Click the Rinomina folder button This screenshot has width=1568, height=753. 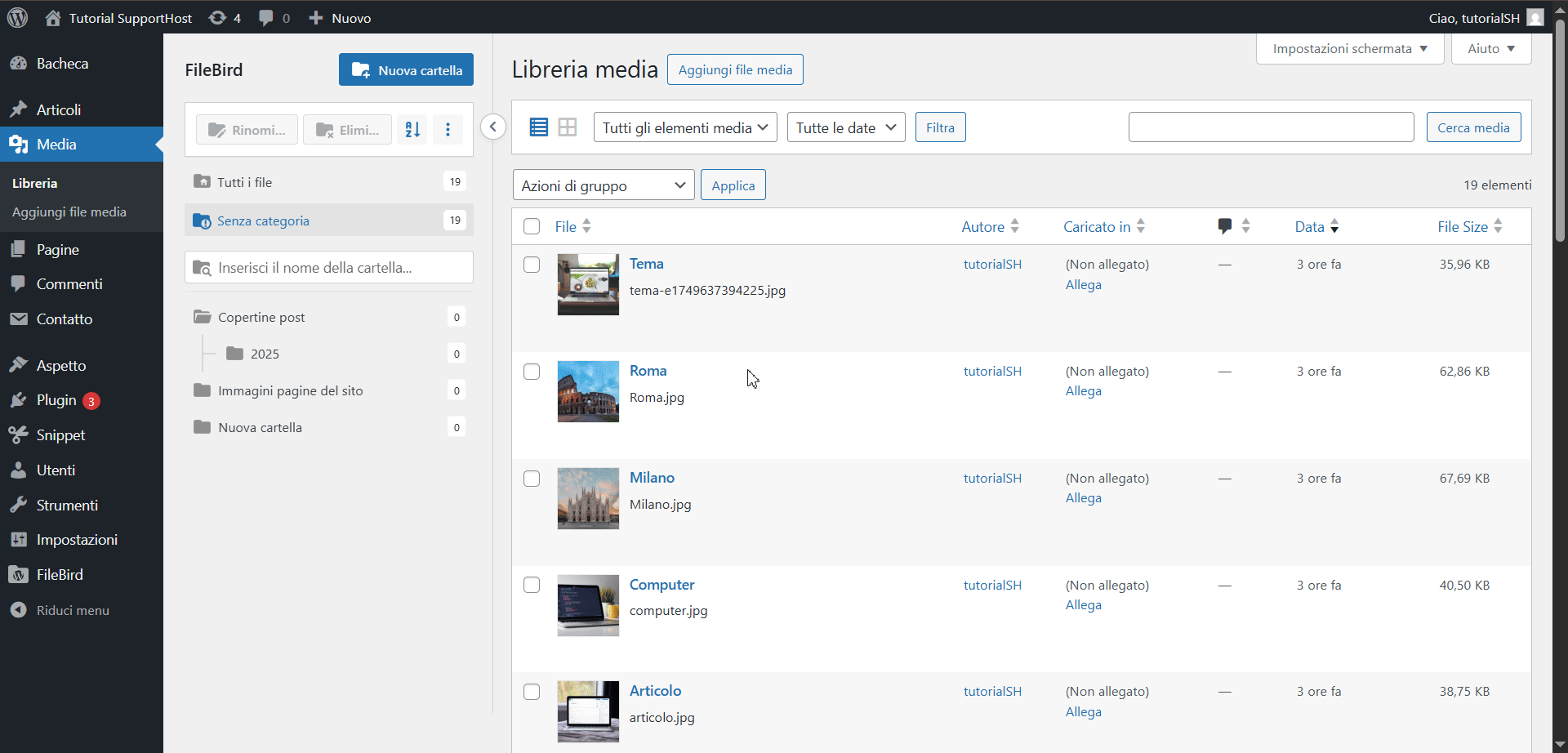[x=247, y=130]
